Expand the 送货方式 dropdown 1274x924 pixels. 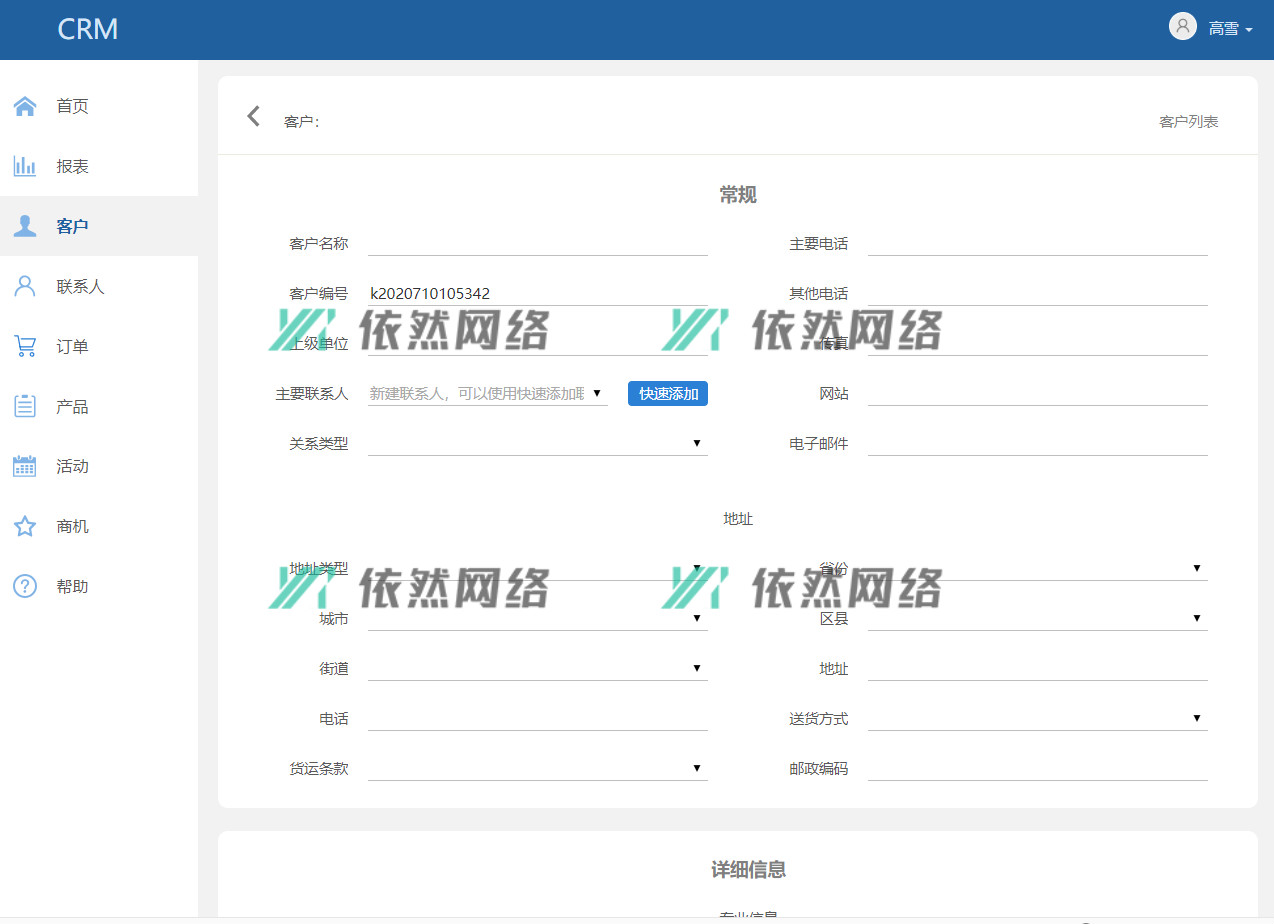point(1037,718)
